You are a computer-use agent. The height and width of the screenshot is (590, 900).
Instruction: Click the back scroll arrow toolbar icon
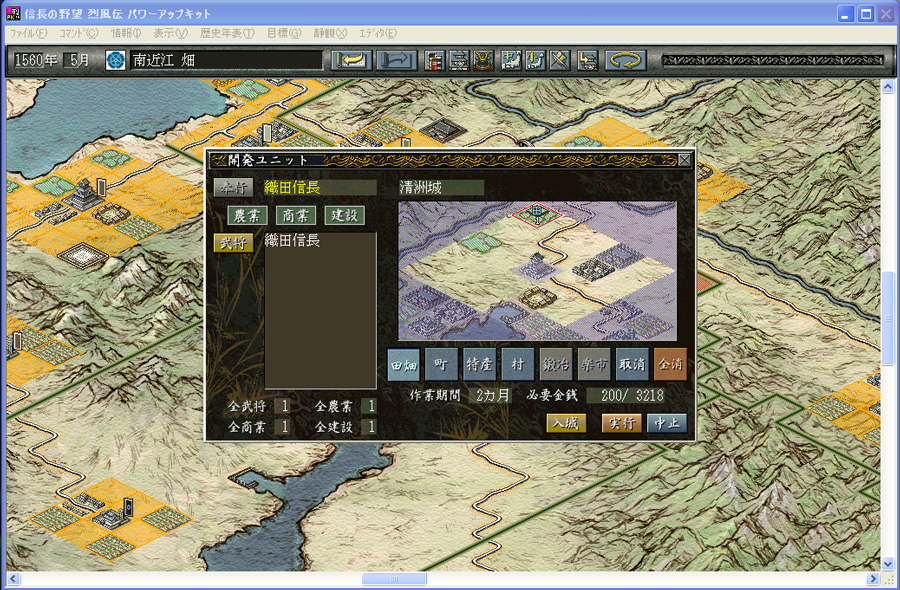(x=351, y=60)
